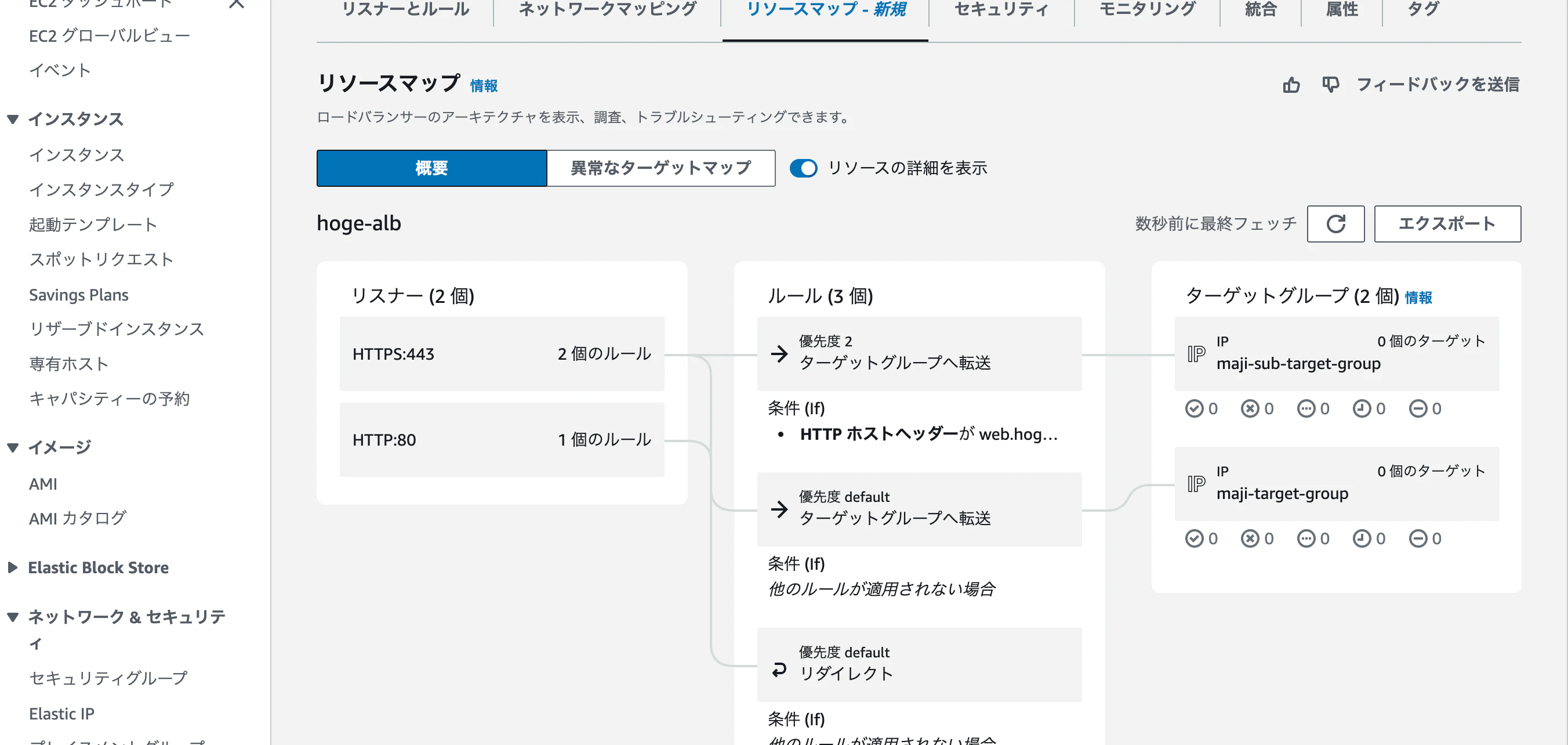Open Savings Plans in sidebar
The width and height of the screenshot is (1568, 745).
pos(78,295)
